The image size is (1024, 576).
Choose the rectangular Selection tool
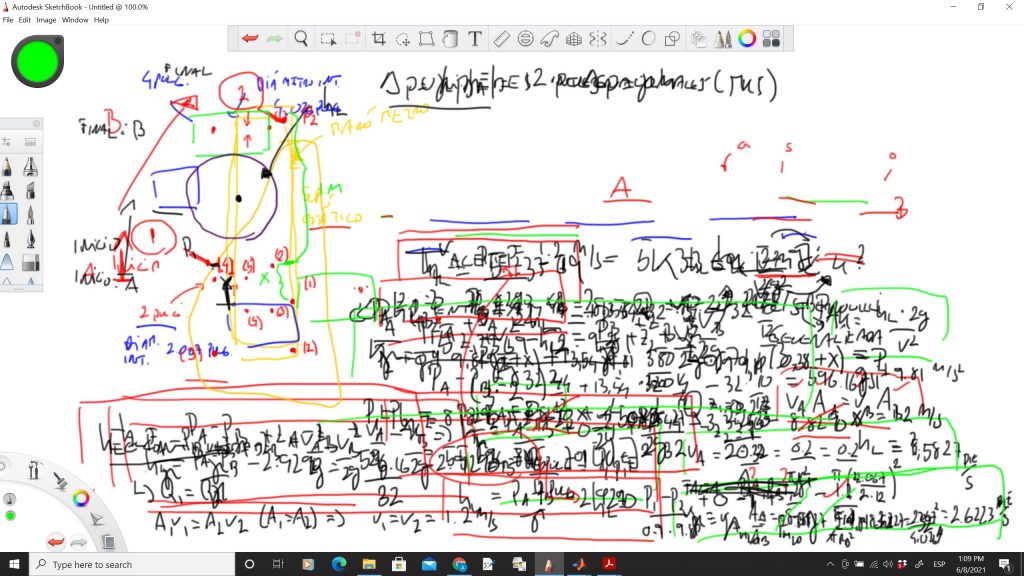(x=328, y=39)
